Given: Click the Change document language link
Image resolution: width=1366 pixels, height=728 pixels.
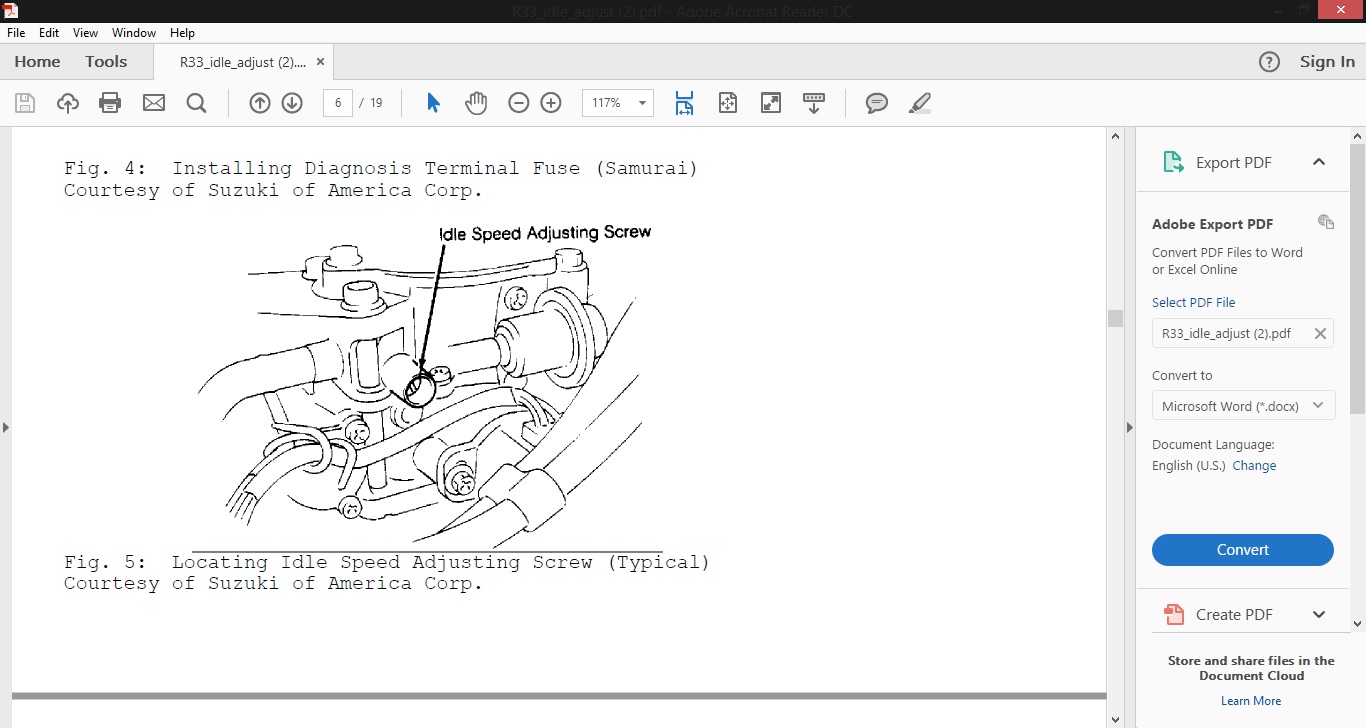Looking at the screenshot, I should [1254, 466].
